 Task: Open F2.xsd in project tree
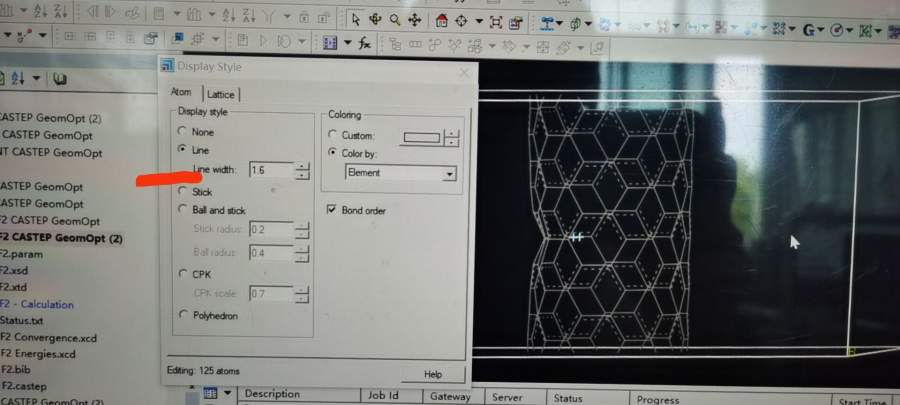click(x=14, y=270)
